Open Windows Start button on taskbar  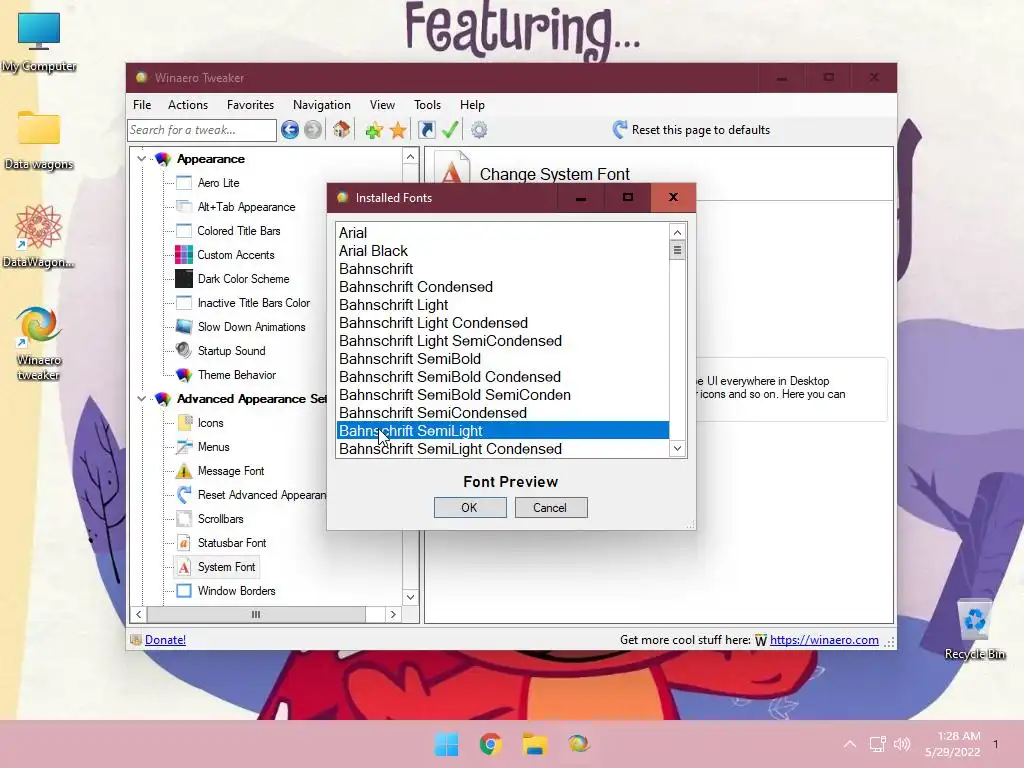point(447,744)
